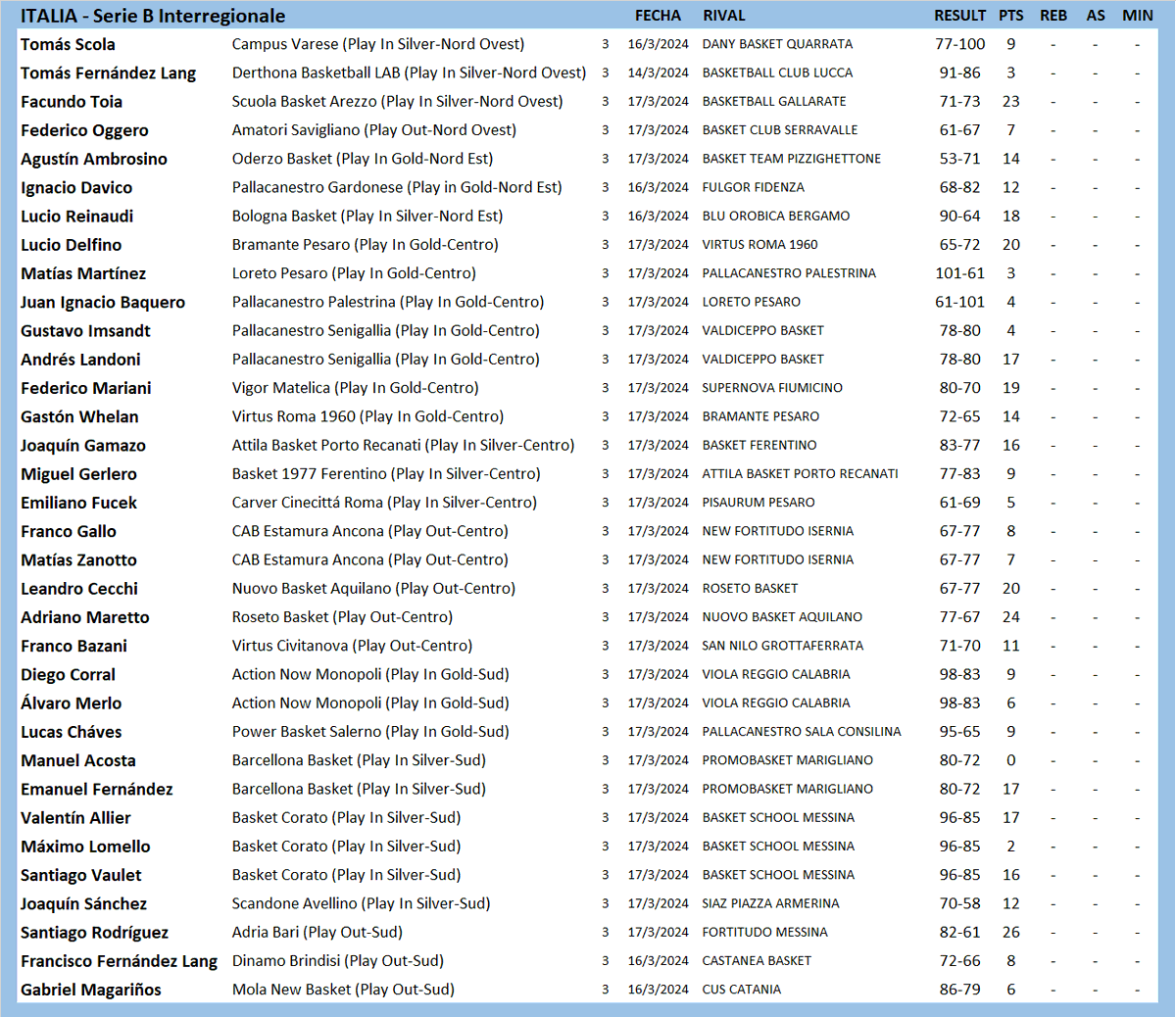Screen dimensions: 1176x1017
Task: Click team 'Oderzo Basket (Play In Gold-Nord Est)'
Action: 363,159
